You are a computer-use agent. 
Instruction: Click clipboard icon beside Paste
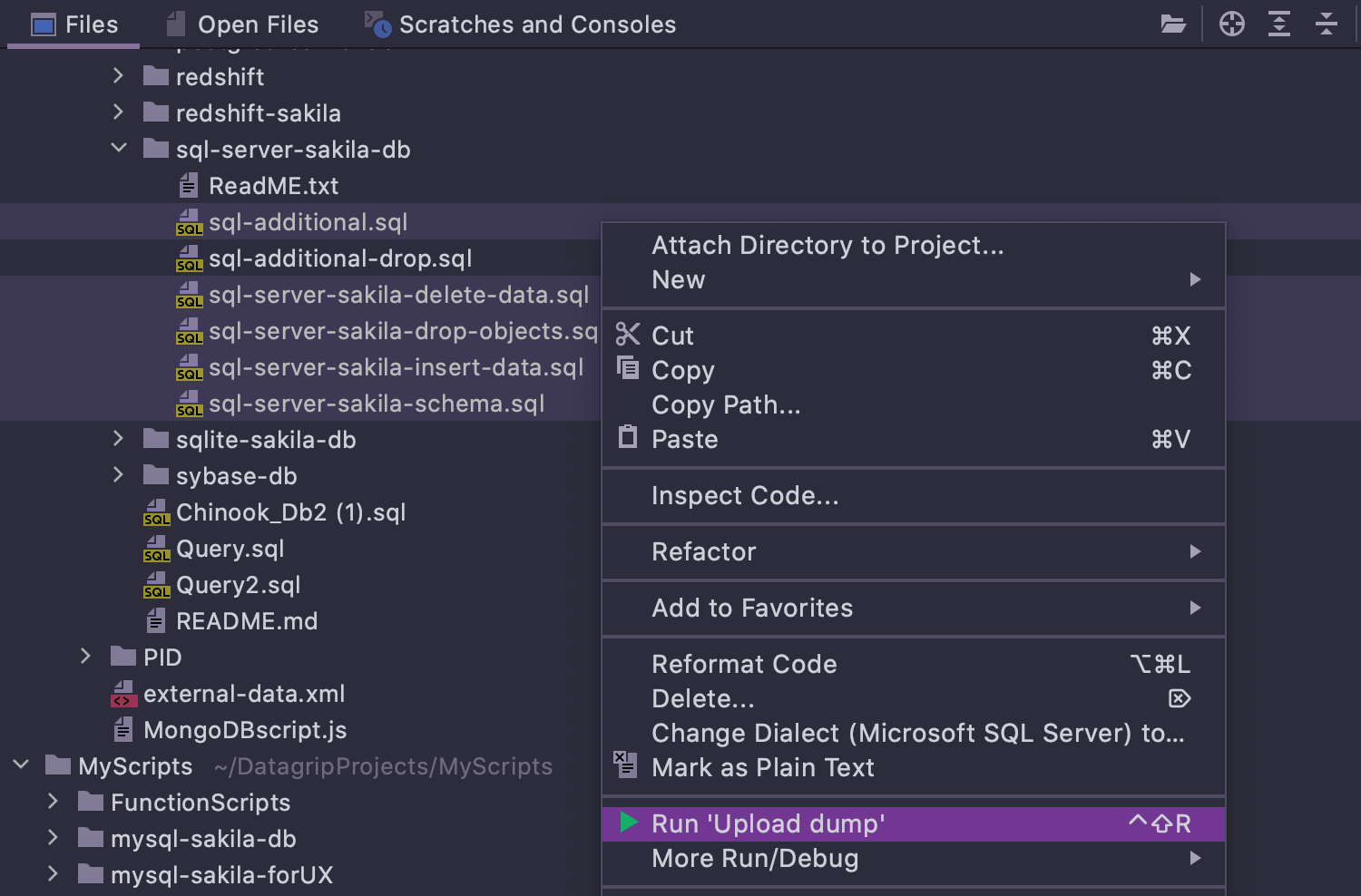(x=628, y=437)
